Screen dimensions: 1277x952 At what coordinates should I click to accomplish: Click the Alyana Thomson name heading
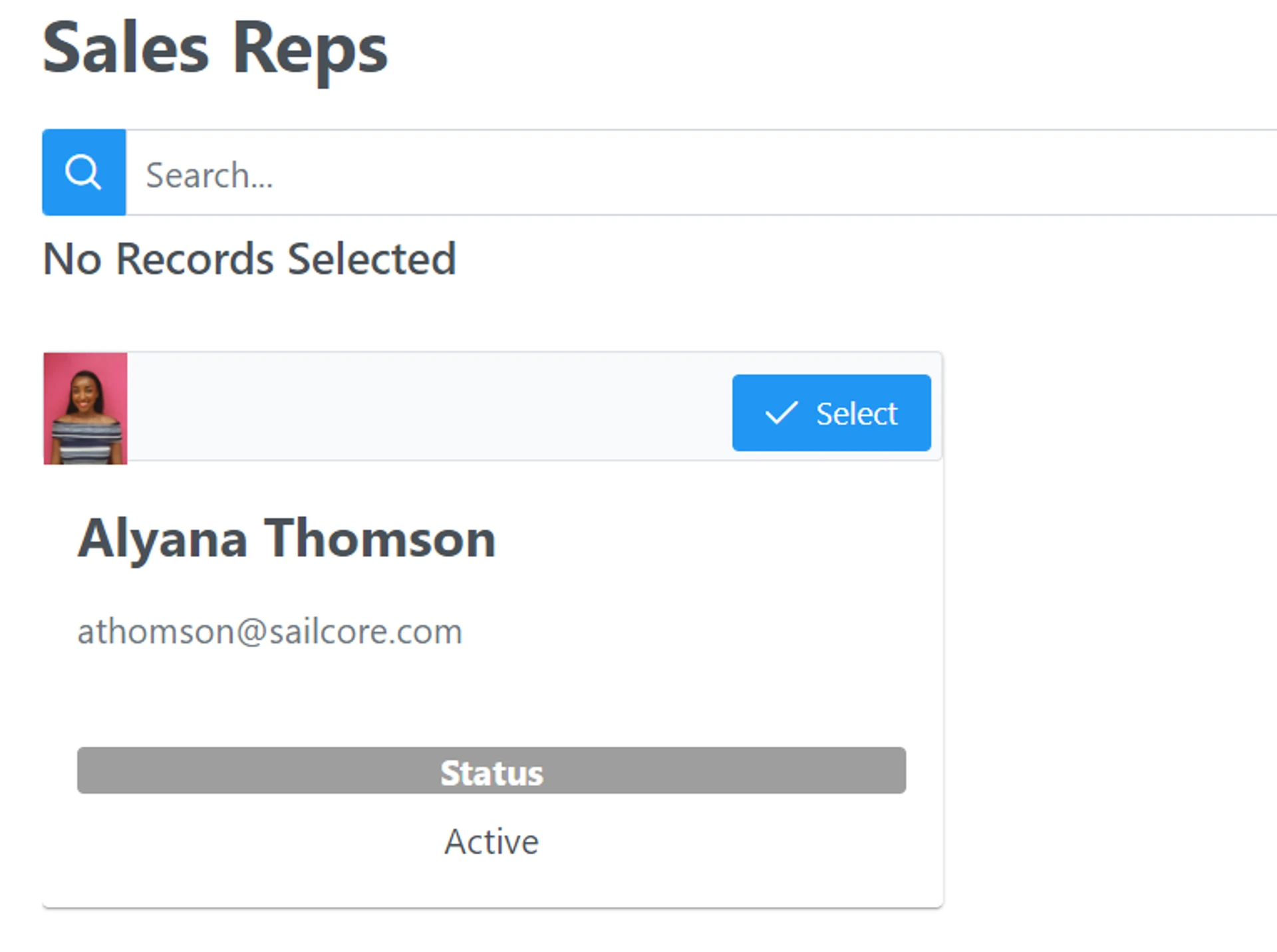[x=287, y=538]
